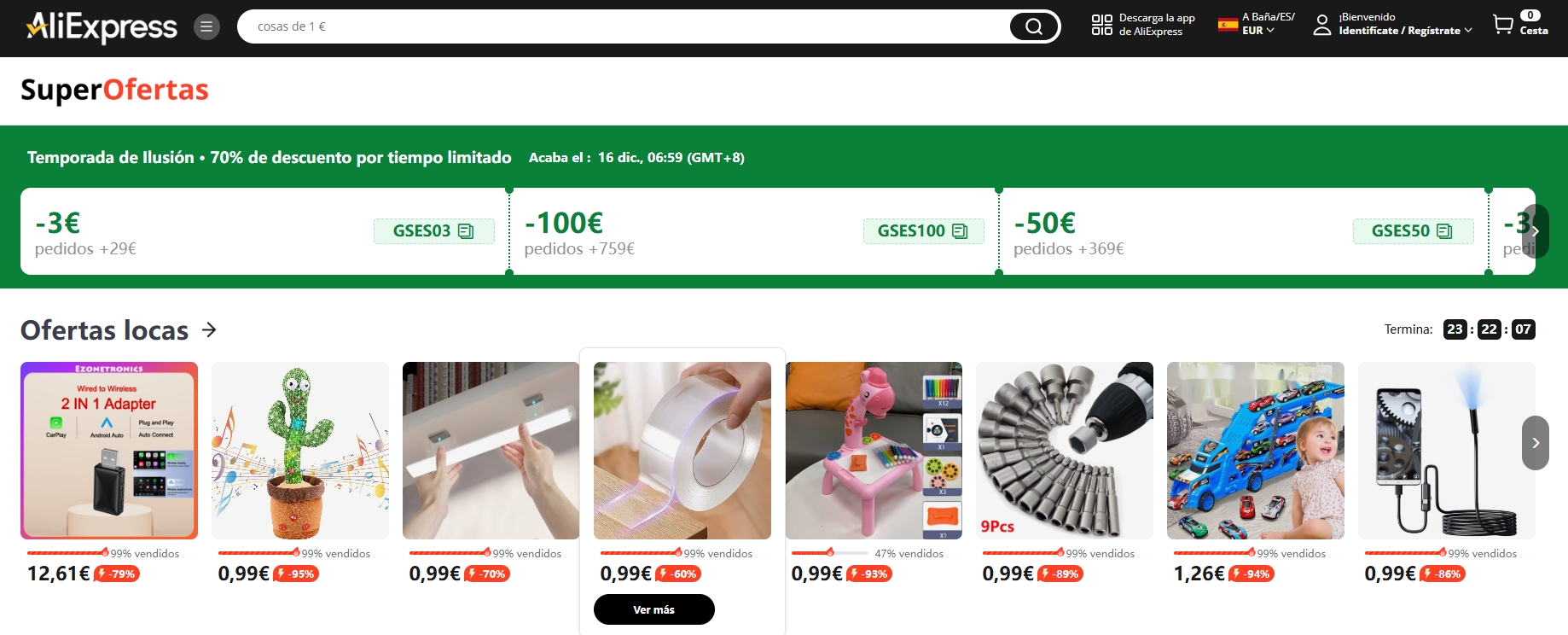Click the 47% vendidos progress bar
The height and width of the screenshot is (635, 1568).
click(831, 553)
